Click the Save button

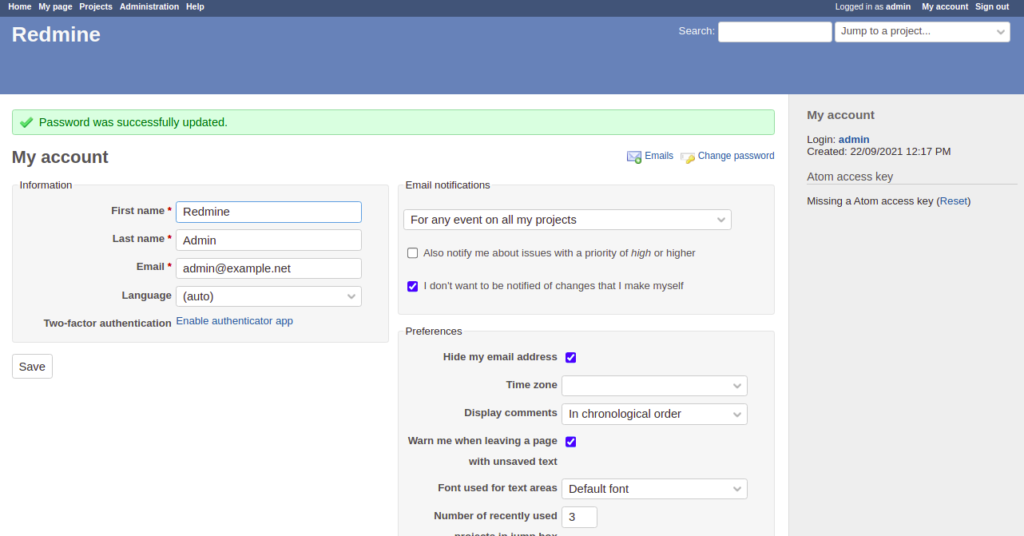tap(32, 366)
